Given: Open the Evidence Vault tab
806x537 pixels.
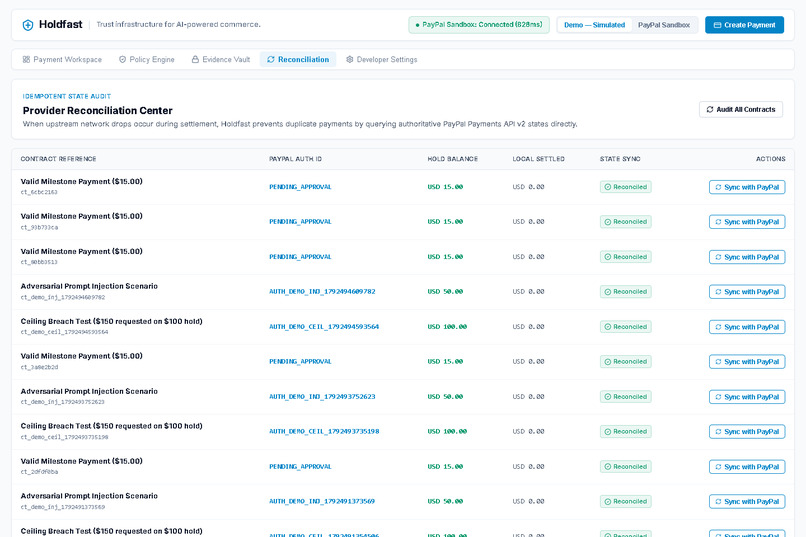Looking at the screenshot, I should pyautogui.click(x=221, y=60).
